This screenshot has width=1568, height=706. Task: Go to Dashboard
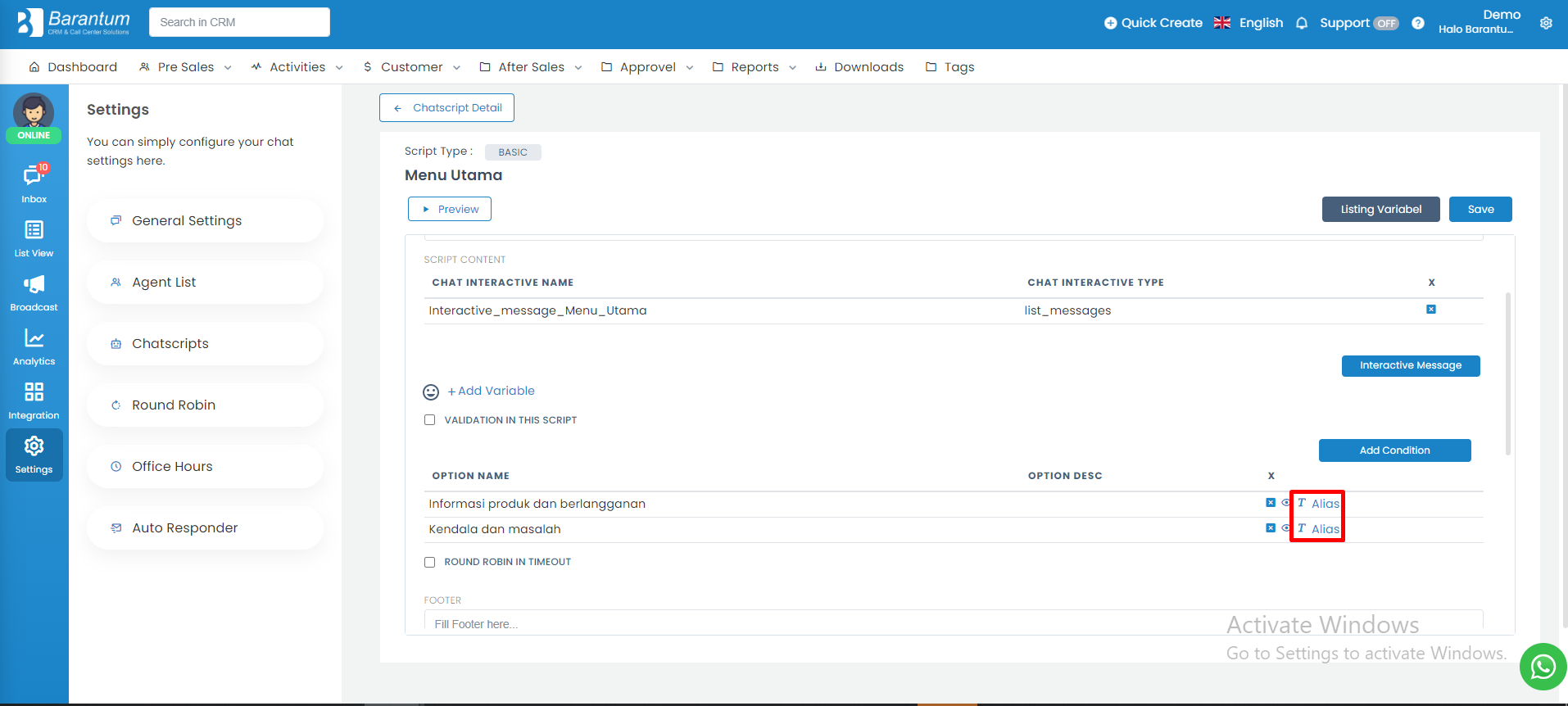(73, 67)
